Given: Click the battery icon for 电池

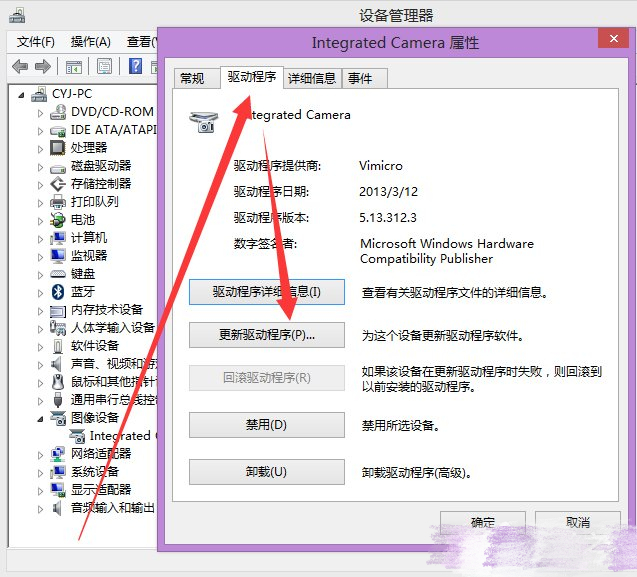Looking at the screenshot, I should pyautogui.click(x=59, y=220).
